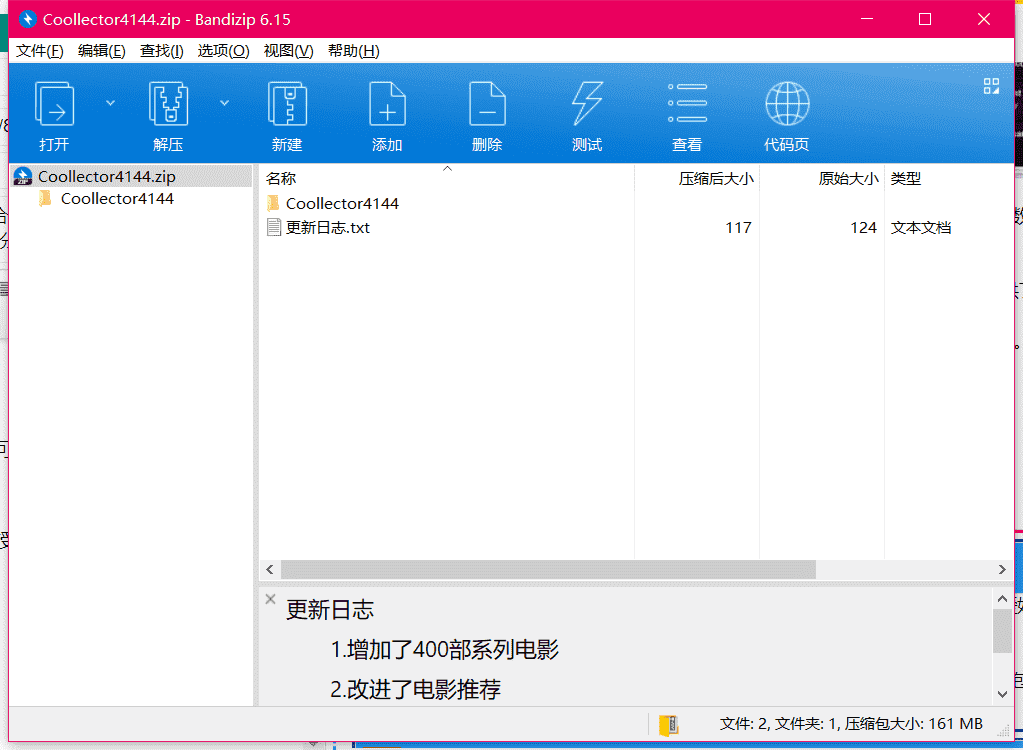This screenshot has height=750, width=1023.
Task: Select Coollector4144 folder in the left tree
Action: click(x=117, y=198)
